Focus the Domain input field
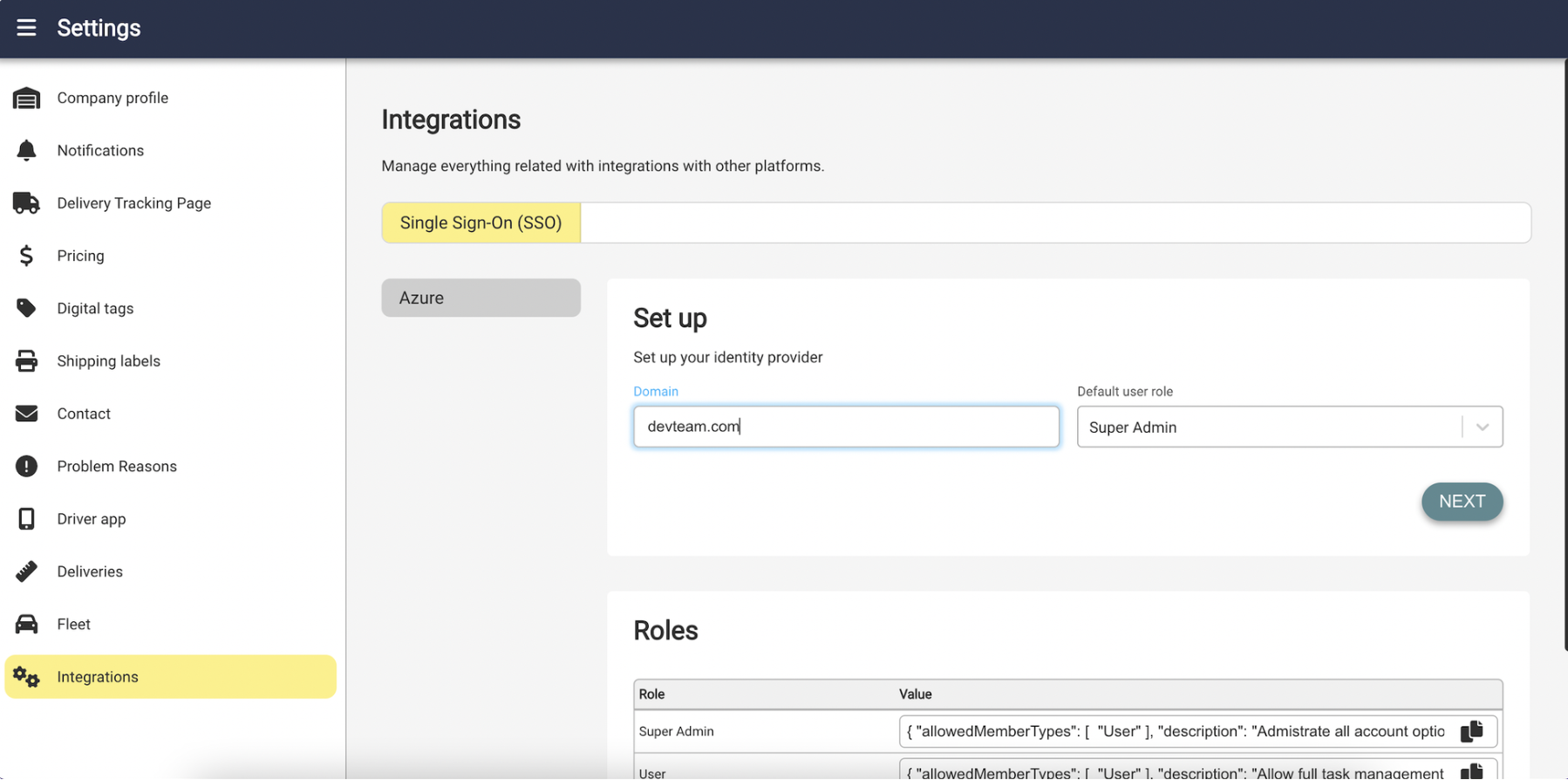Image resolution: width=1568 pixels, height=780 pixels. coord(846,427)
